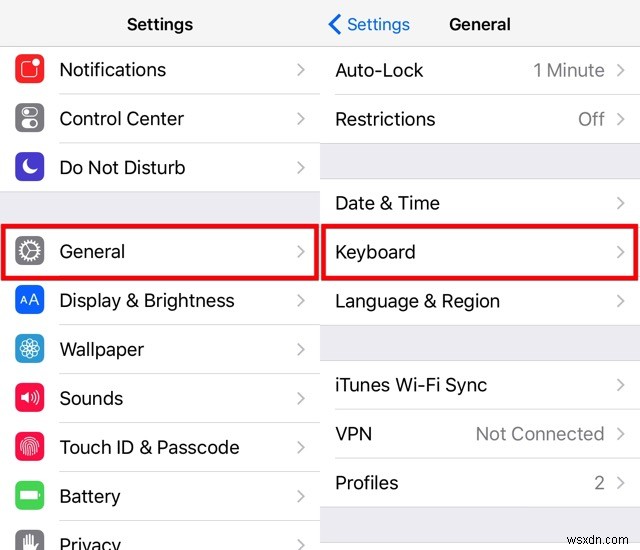Tap the Control Center toggles icon

30,119
